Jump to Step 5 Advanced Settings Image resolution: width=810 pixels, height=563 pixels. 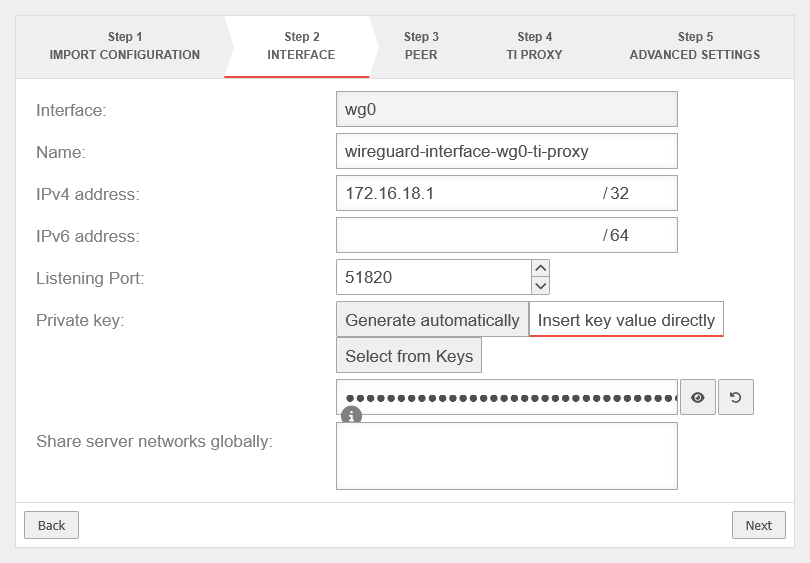pyautogui.click(x=694, y=46)
